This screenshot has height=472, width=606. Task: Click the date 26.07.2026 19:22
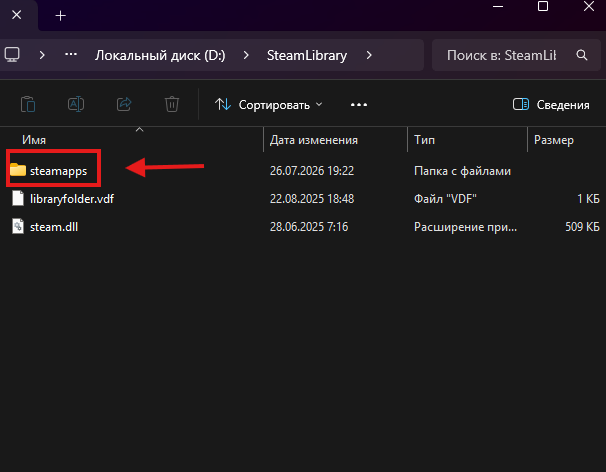(x=312, y=171)
